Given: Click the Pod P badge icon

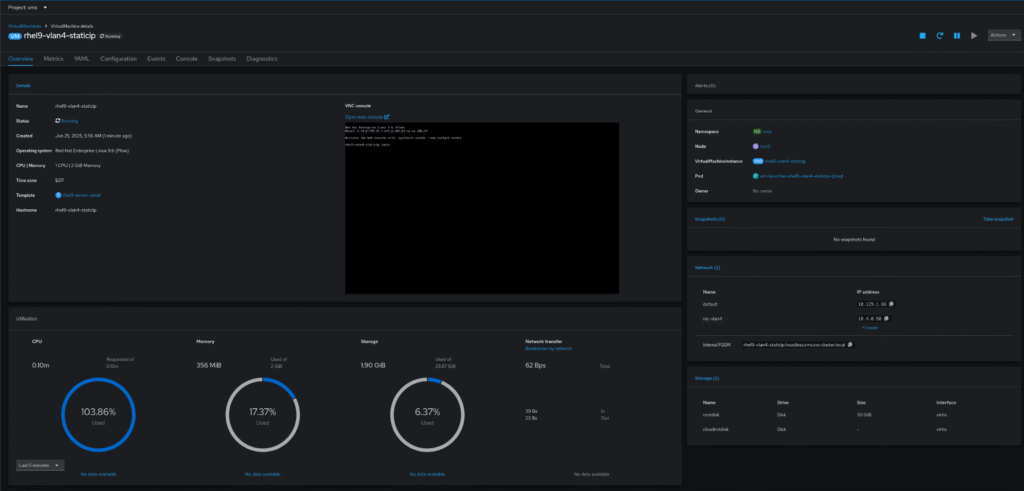Looking at the screenshot, I should pos(756,176).
